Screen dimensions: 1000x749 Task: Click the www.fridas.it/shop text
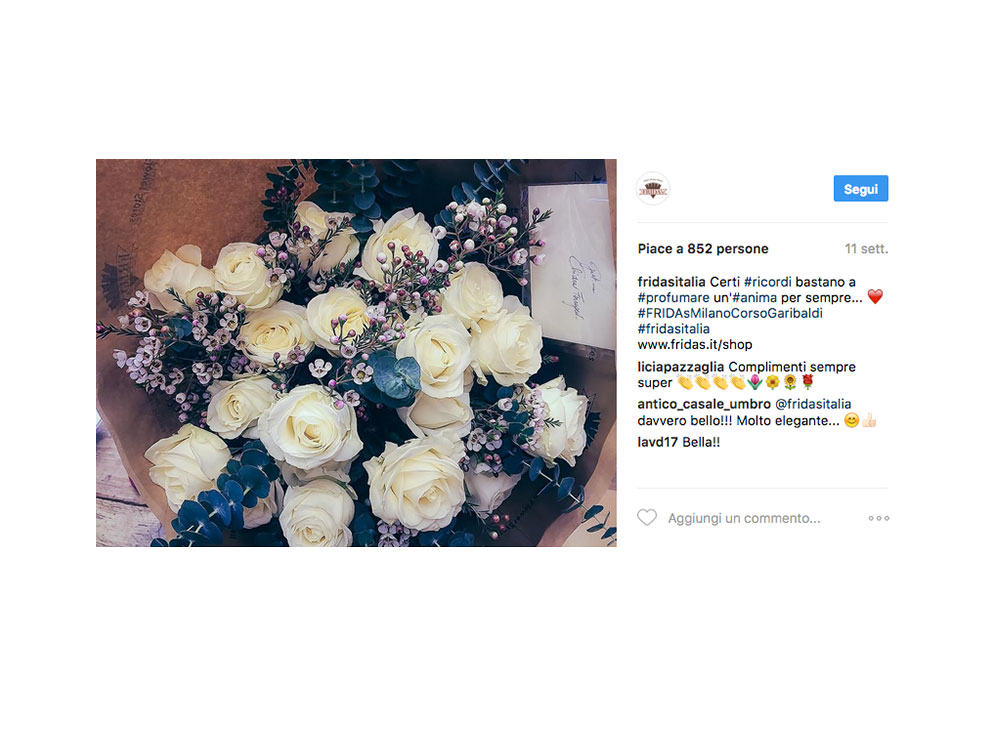click(695, 345)
